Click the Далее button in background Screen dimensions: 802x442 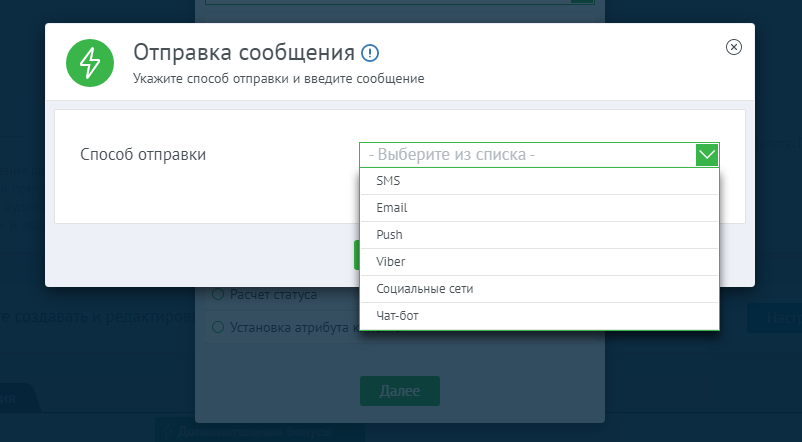tap(400, 391)
